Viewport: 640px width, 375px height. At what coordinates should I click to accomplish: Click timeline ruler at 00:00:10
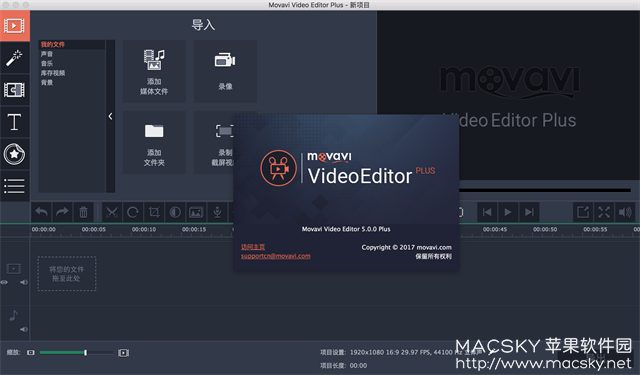click(x=144, y=230)
